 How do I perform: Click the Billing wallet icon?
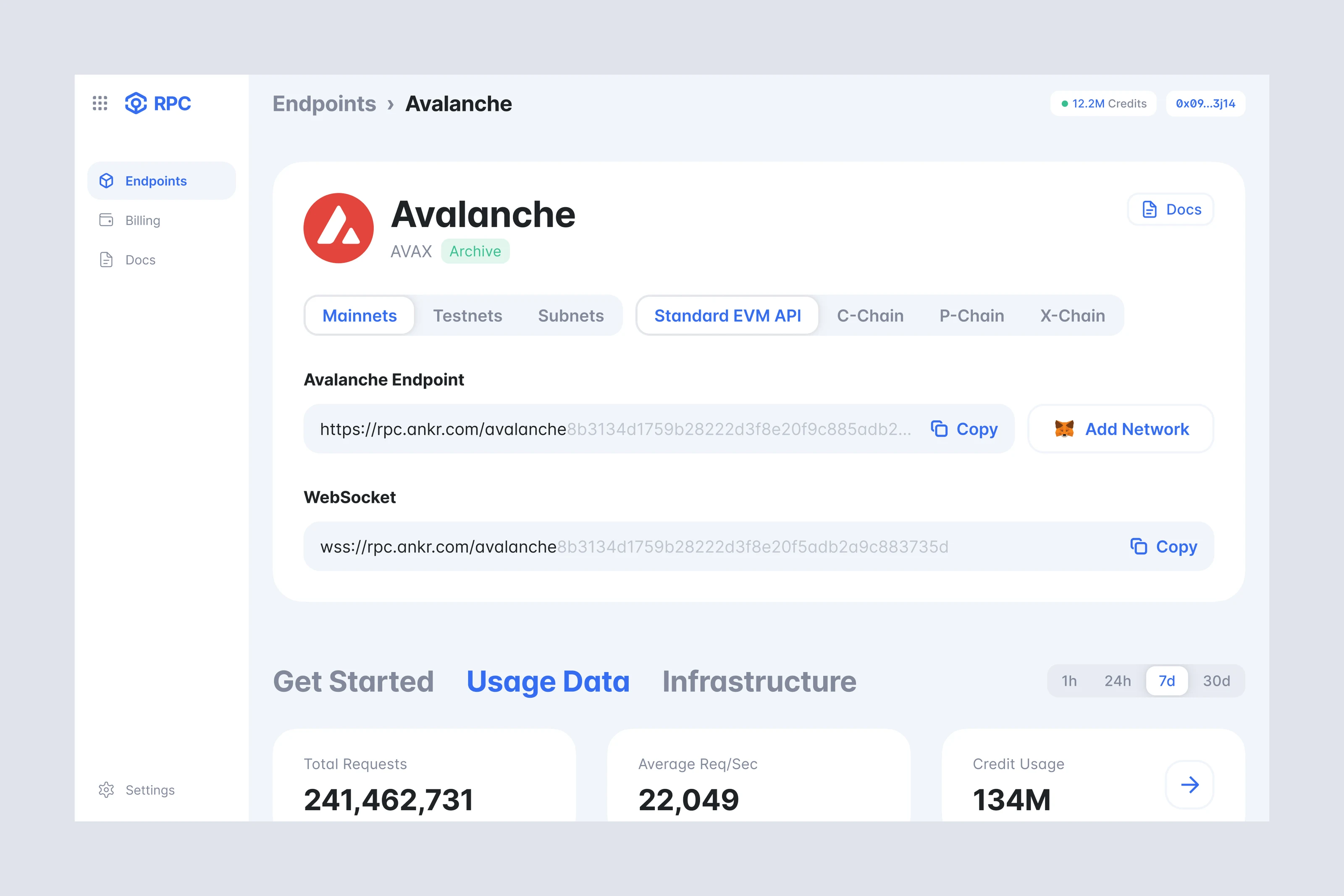(x=106, y=220)
